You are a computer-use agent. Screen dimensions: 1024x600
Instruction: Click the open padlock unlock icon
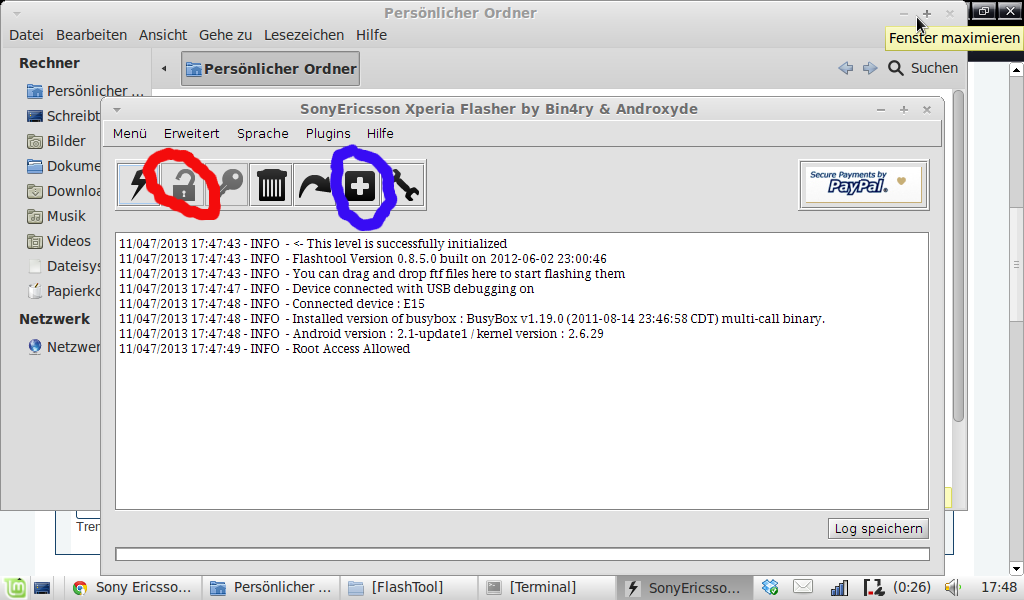click(x=182, y=185)
